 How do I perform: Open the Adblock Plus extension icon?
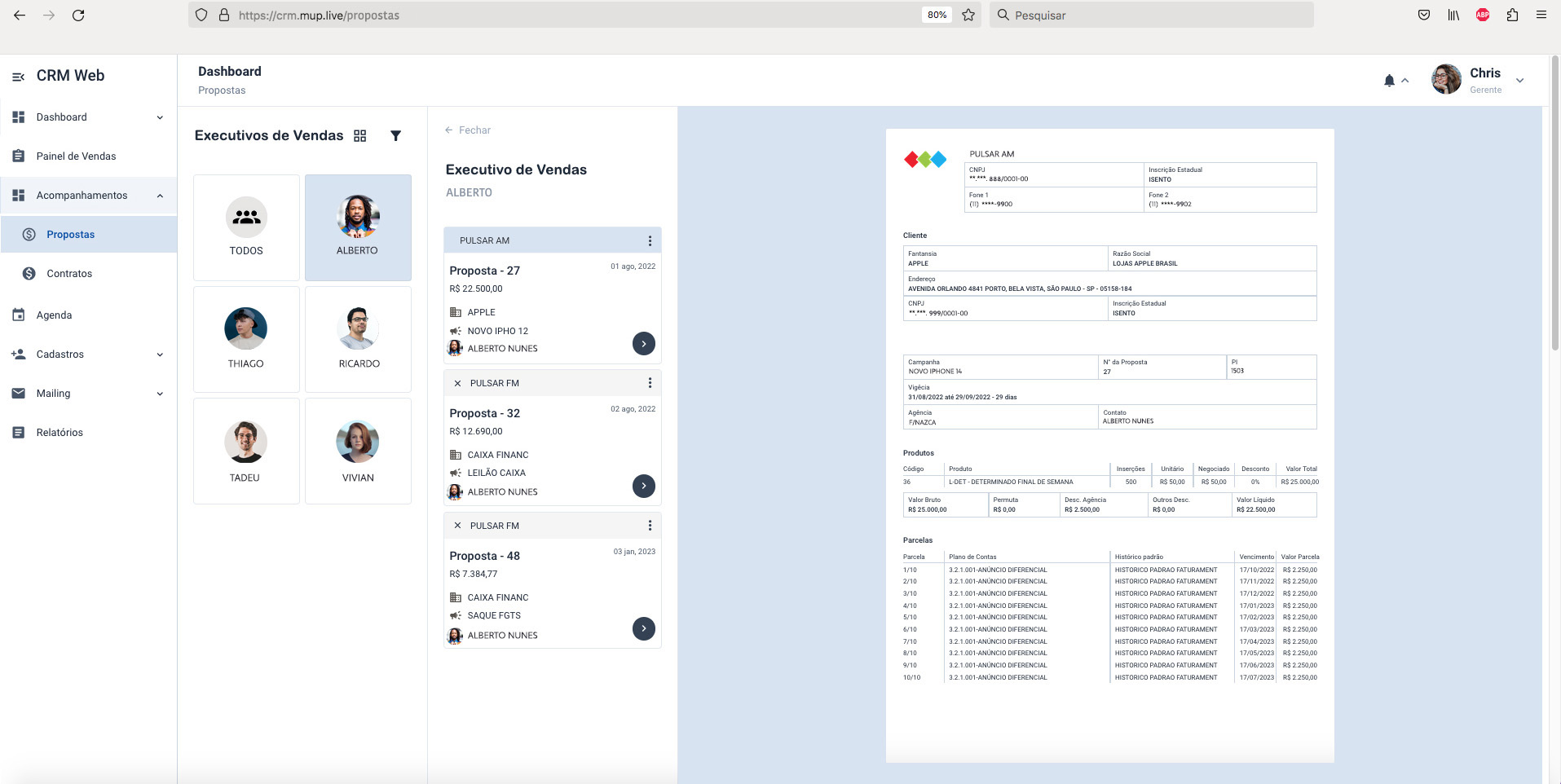click(1483, 15)
